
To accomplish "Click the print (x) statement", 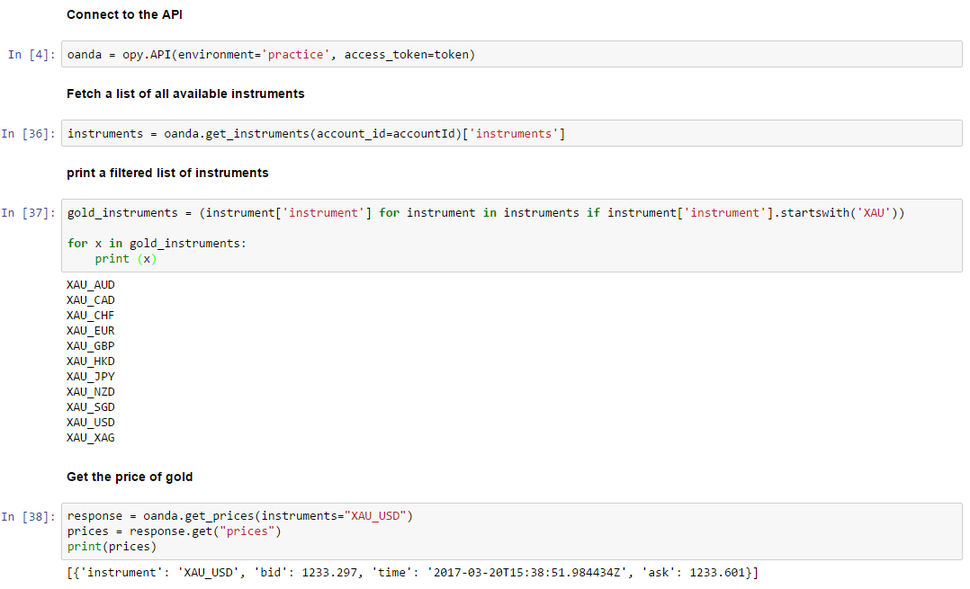I will coord(126,259).
